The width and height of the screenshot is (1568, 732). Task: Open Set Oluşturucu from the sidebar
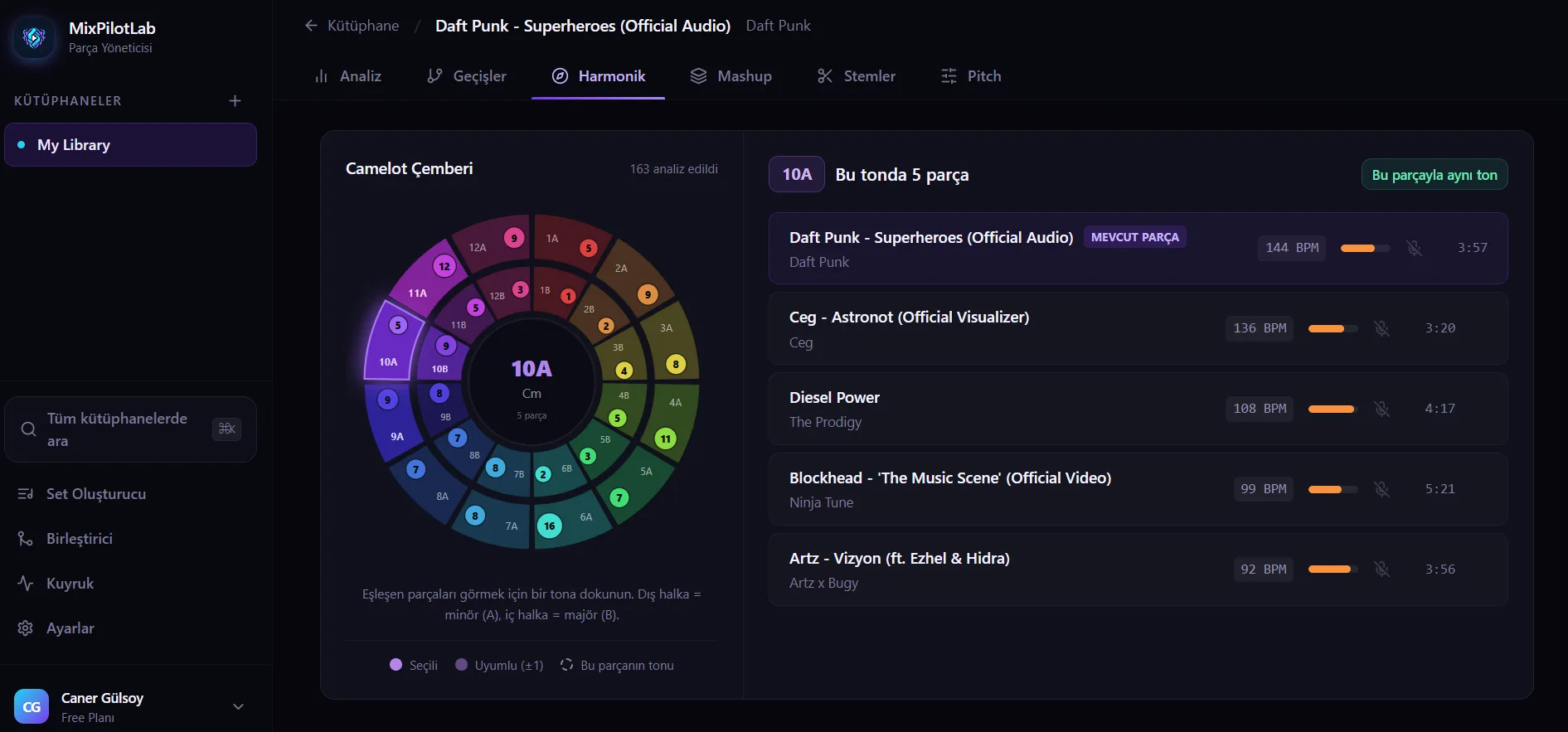pyautogui.click(x=96, y=494)
